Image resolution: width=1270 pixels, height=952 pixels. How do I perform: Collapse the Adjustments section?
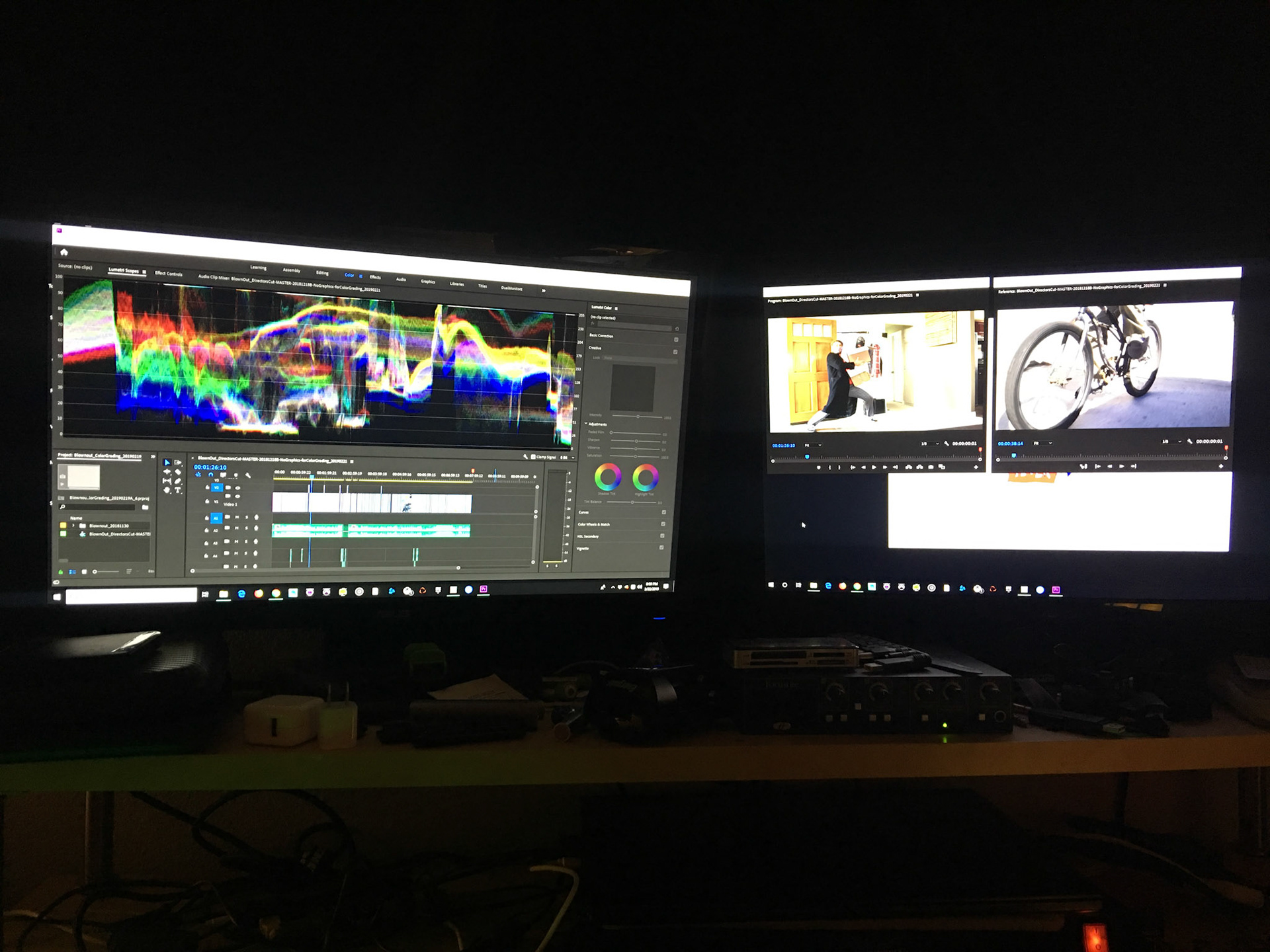coord(586,424)
